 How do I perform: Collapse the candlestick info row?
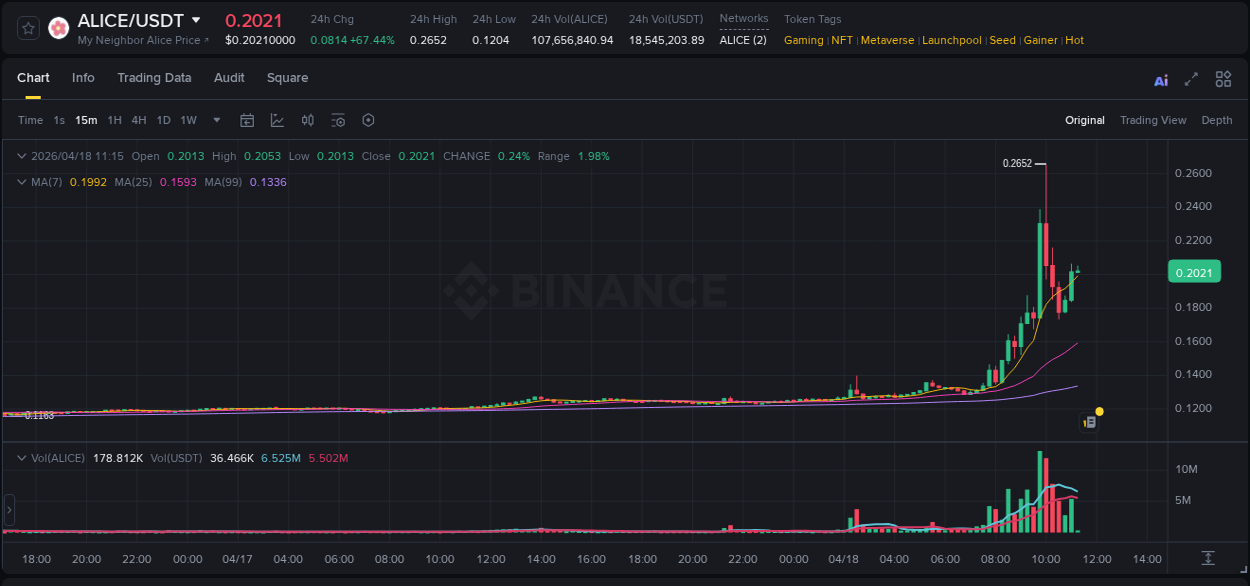click(x=21, y=156)
